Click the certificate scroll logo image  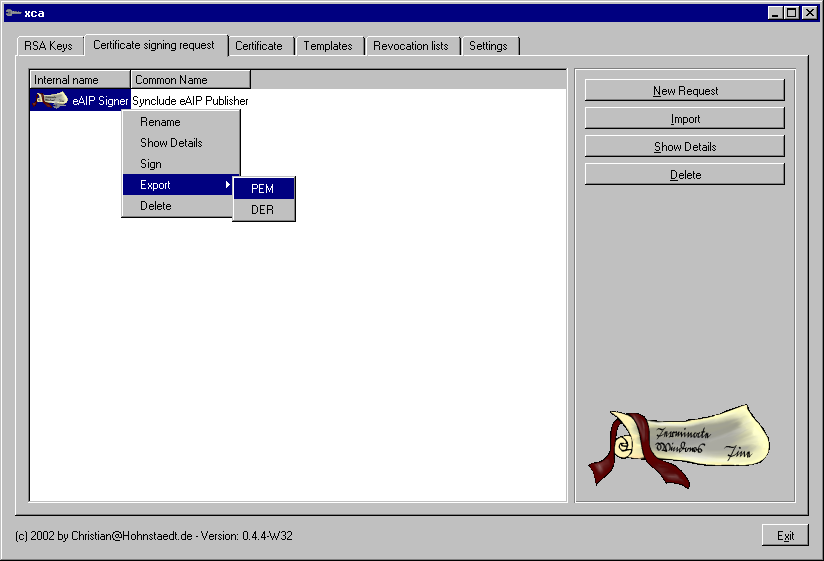(677, 445)
